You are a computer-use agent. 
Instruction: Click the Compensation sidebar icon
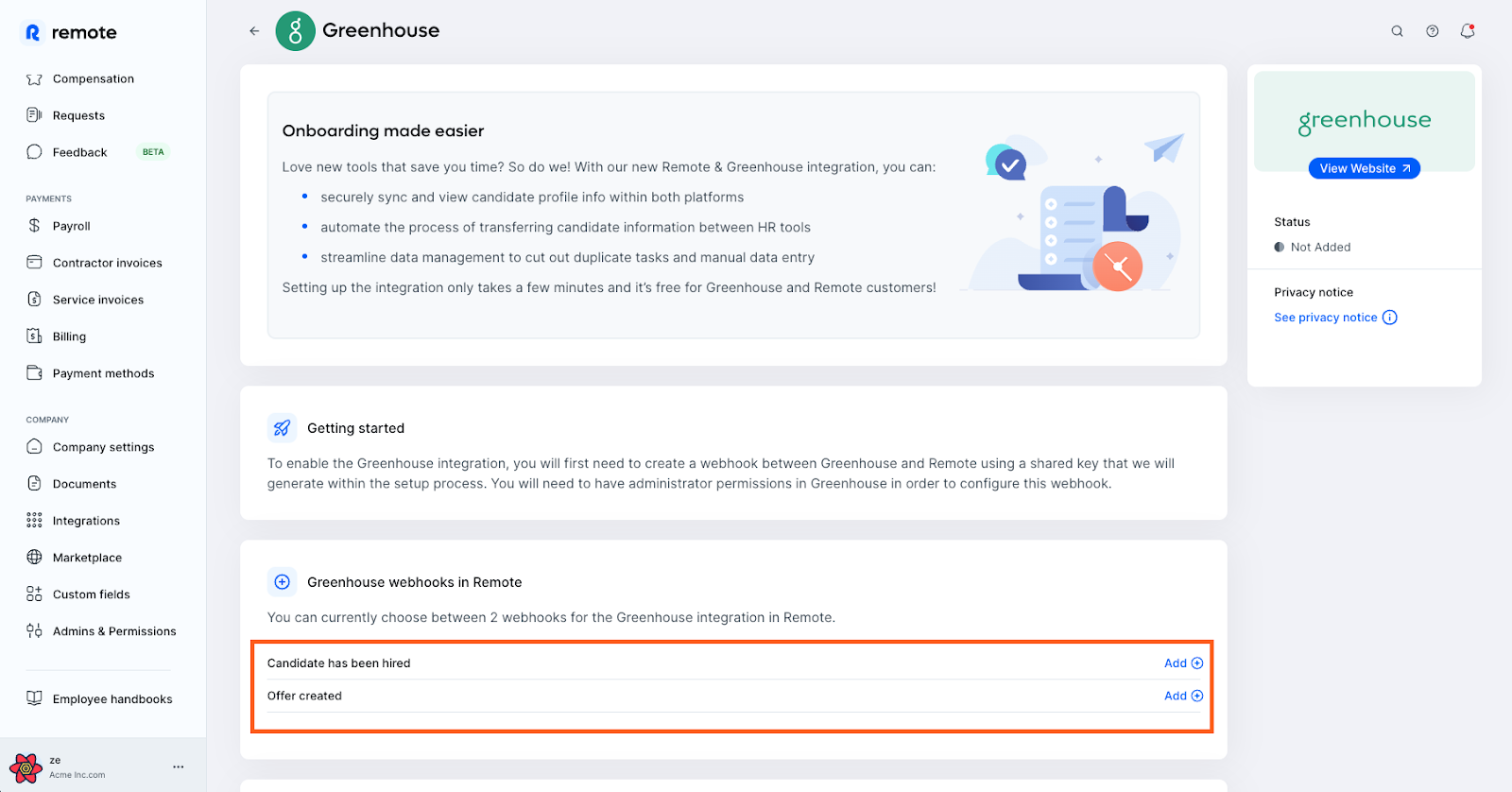pyautogui.click(x=34, y=79)
